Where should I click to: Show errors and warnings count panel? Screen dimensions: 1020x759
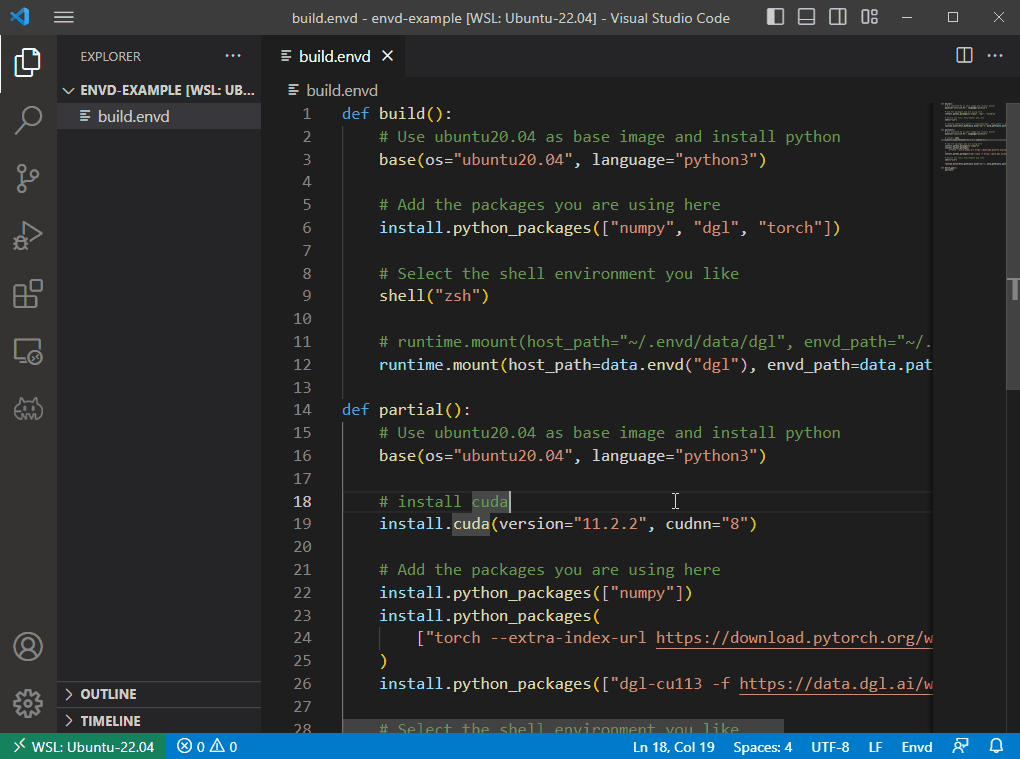207,747
